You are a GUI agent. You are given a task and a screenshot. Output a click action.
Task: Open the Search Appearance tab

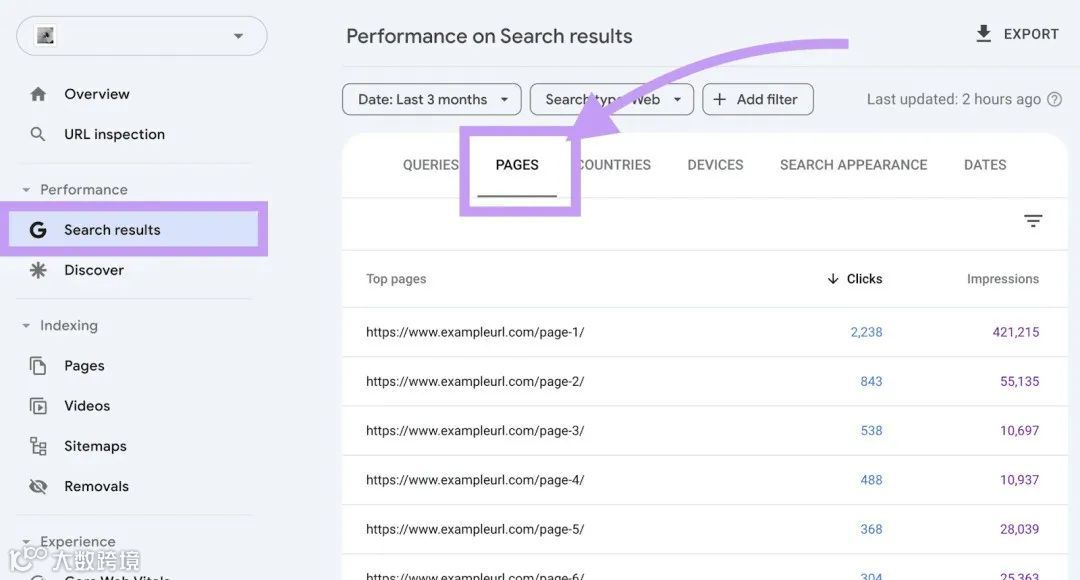(x=853, y=165)
